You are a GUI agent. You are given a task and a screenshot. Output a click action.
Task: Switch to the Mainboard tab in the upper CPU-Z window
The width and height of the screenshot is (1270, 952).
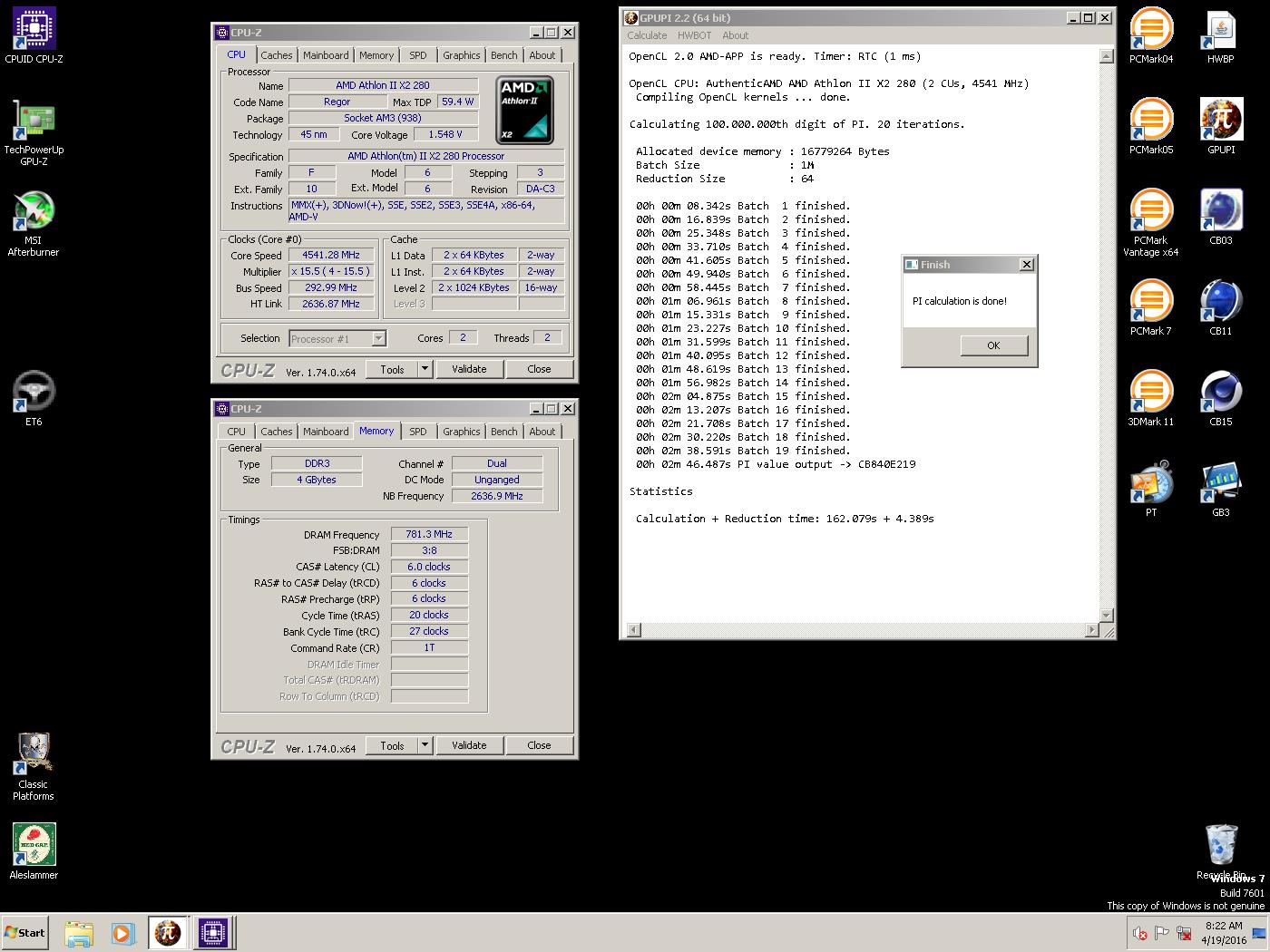coord(326,55)
